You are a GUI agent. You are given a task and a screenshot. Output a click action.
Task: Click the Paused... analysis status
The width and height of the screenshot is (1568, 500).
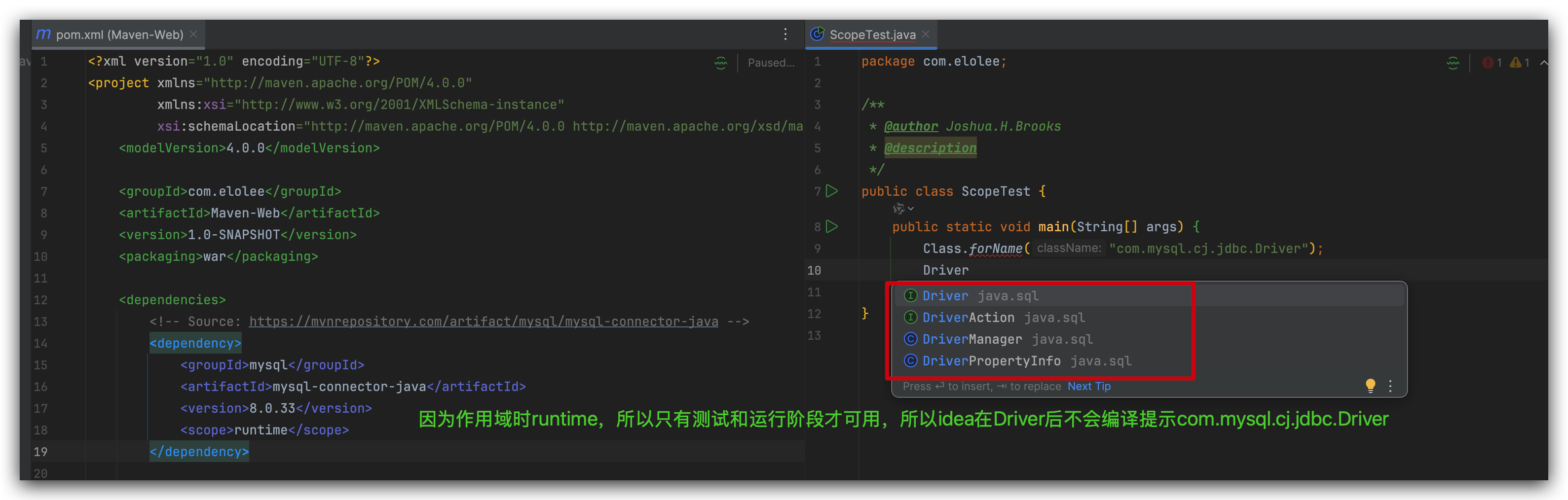[771, 63]
